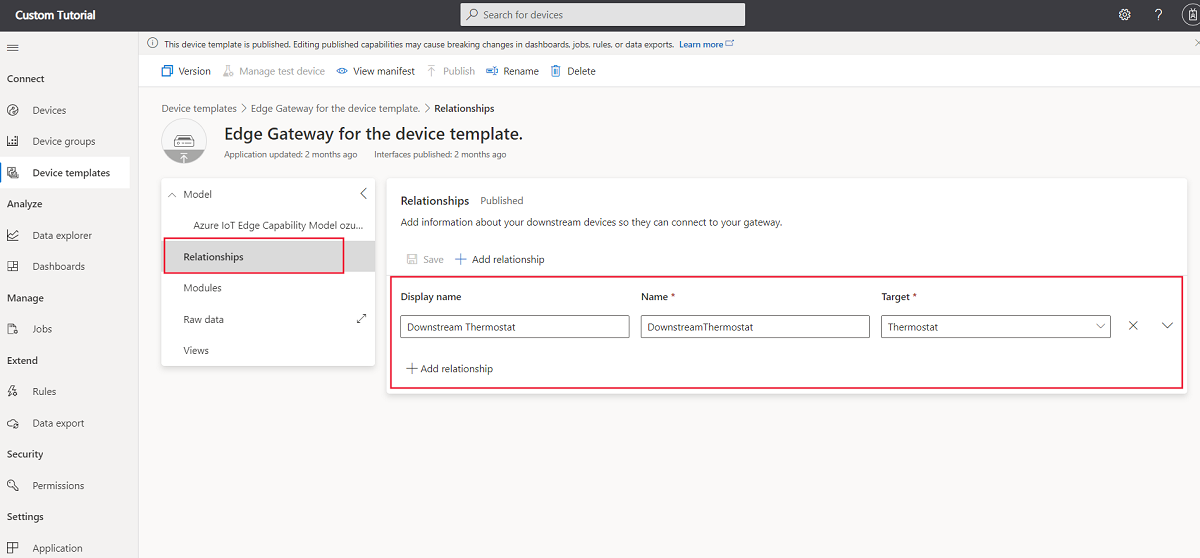Collapse the side panel with left chevron
The image size is (1200, 558).
tap(363, 194)
